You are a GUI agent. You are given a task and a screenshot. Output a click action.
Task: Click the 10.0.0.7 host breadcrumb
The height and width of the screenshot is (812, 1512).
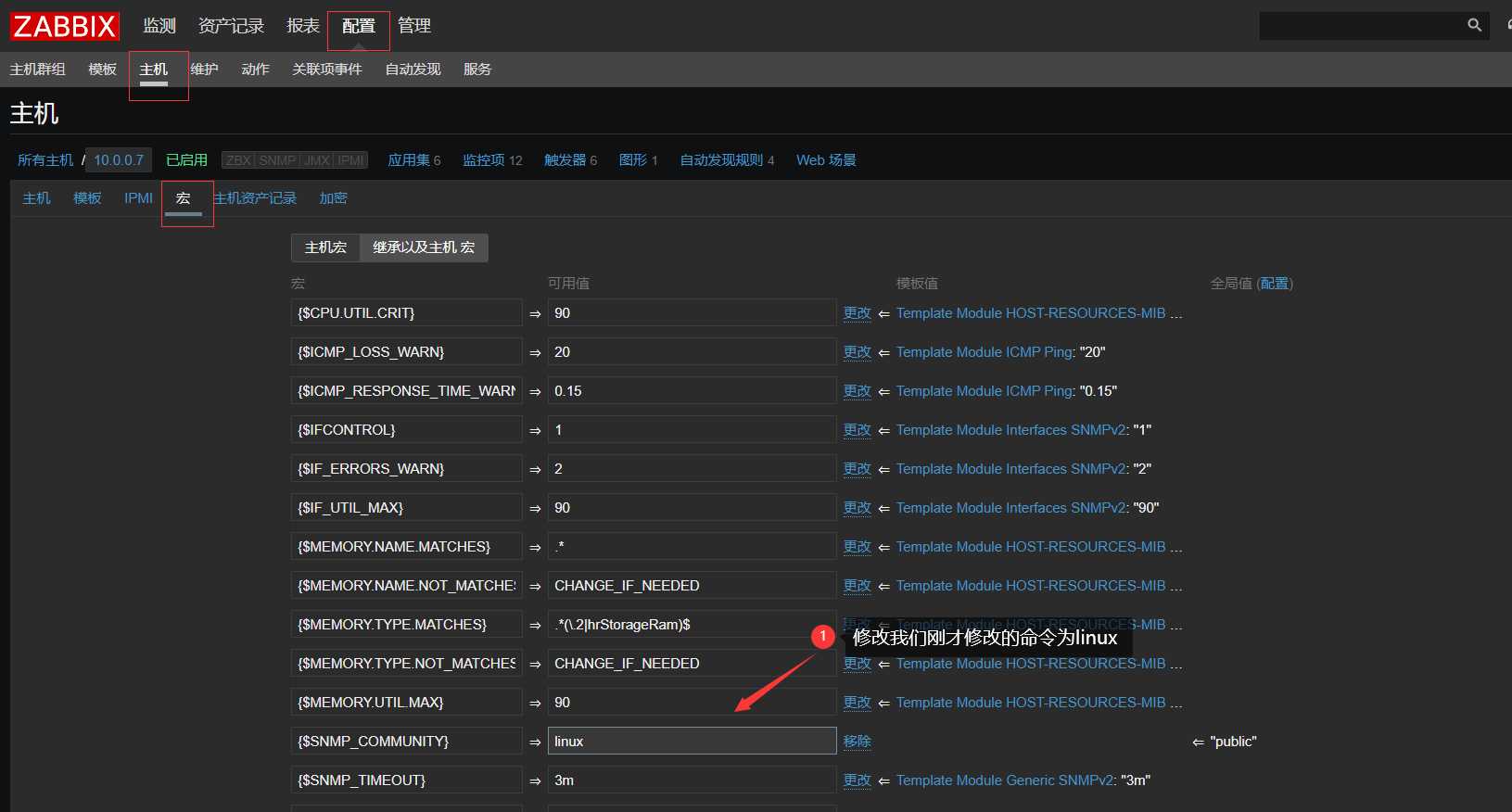tap(119, 160)
